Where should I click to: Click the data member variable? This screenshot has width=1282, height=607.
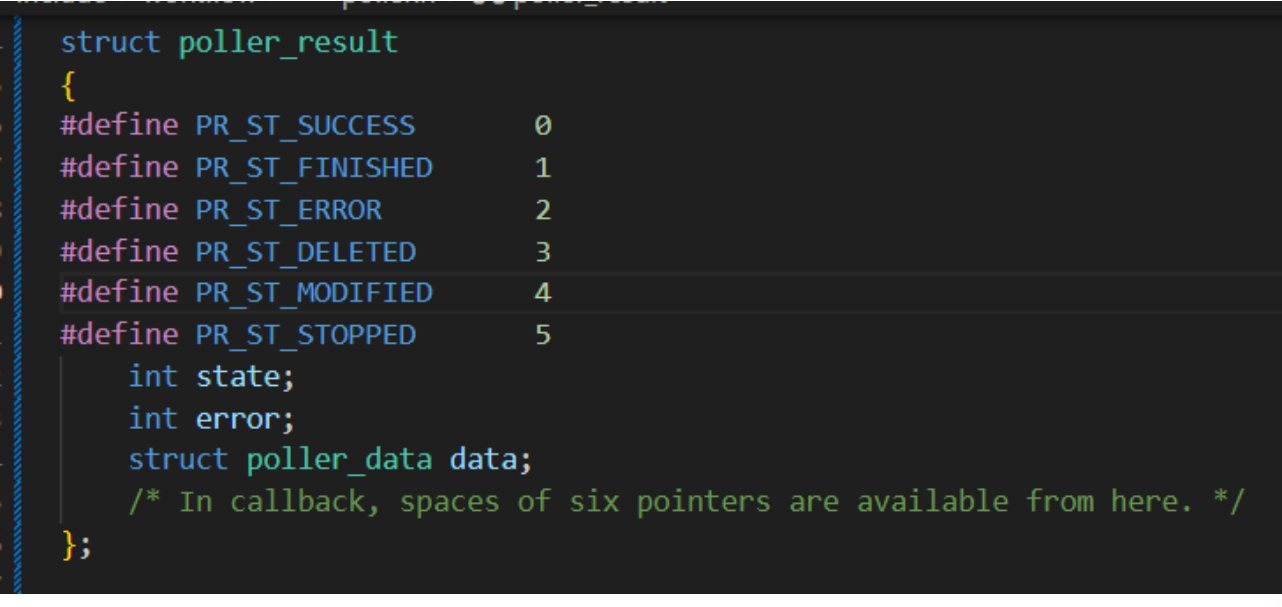point(483,460)
